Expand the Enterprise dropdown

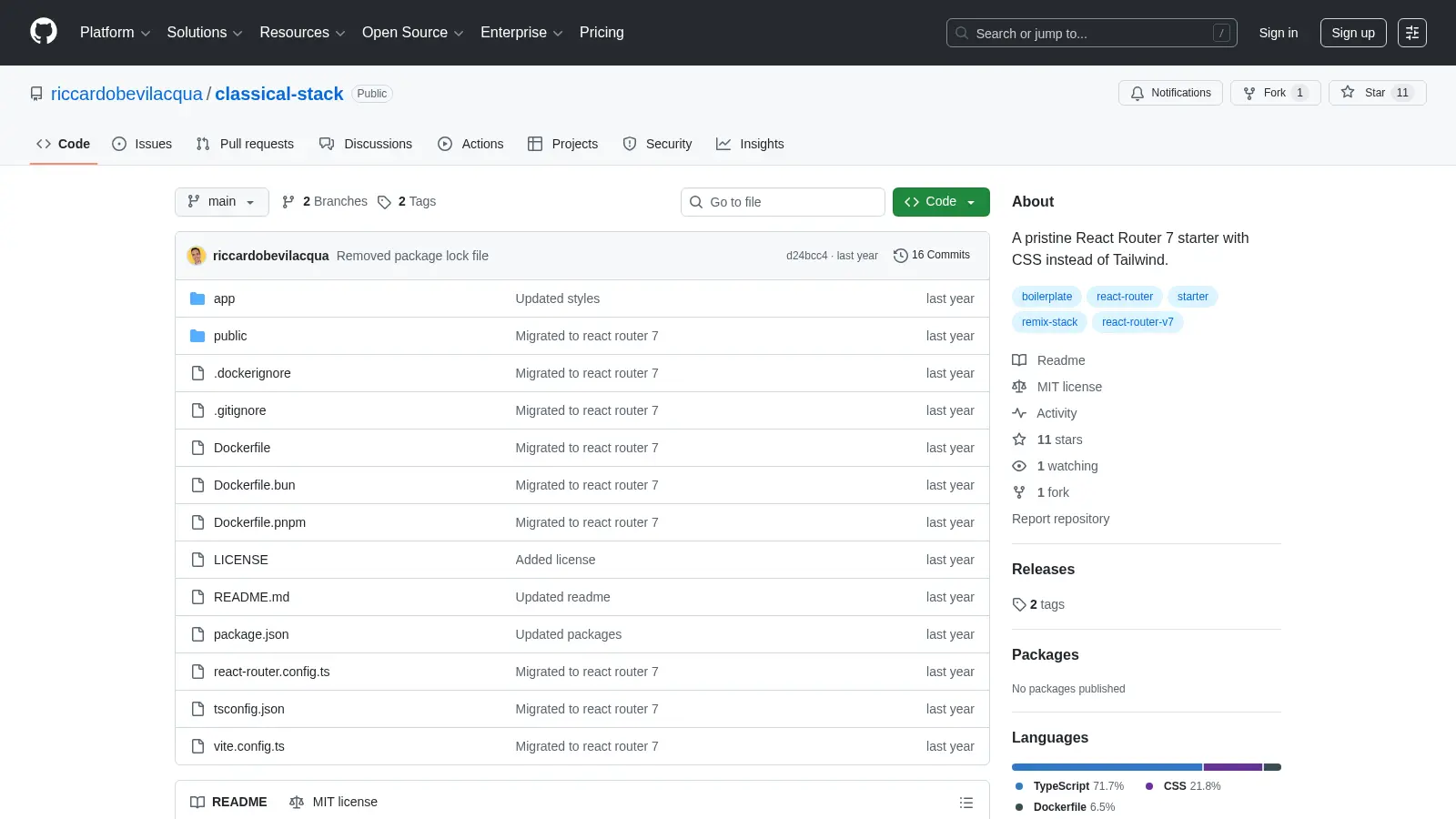click(x=521, y=33)
